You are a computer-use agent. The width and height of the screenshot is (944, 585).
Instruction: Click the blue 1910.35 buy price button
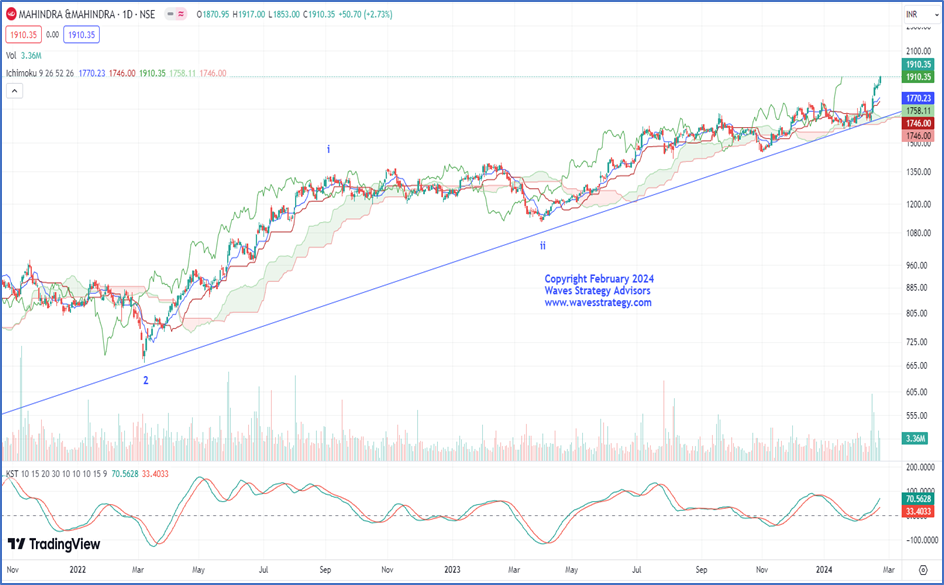[x=81, y=35]
